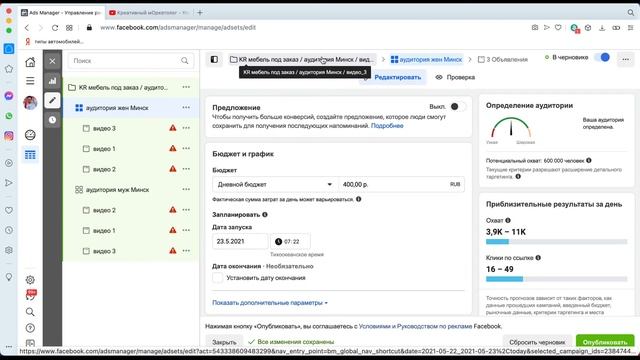This screenshot has width=640, height=360.
Task: Open three-dot menu for аудитория муж Минск
Action: point(186,189)
